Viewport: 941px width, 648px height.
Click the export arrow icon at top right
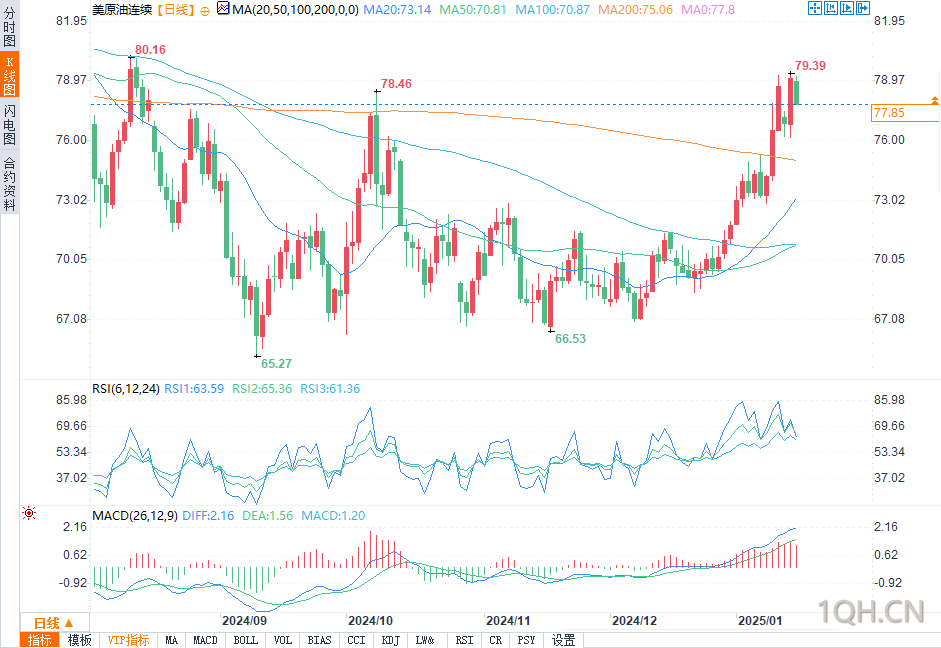point(863,8)
